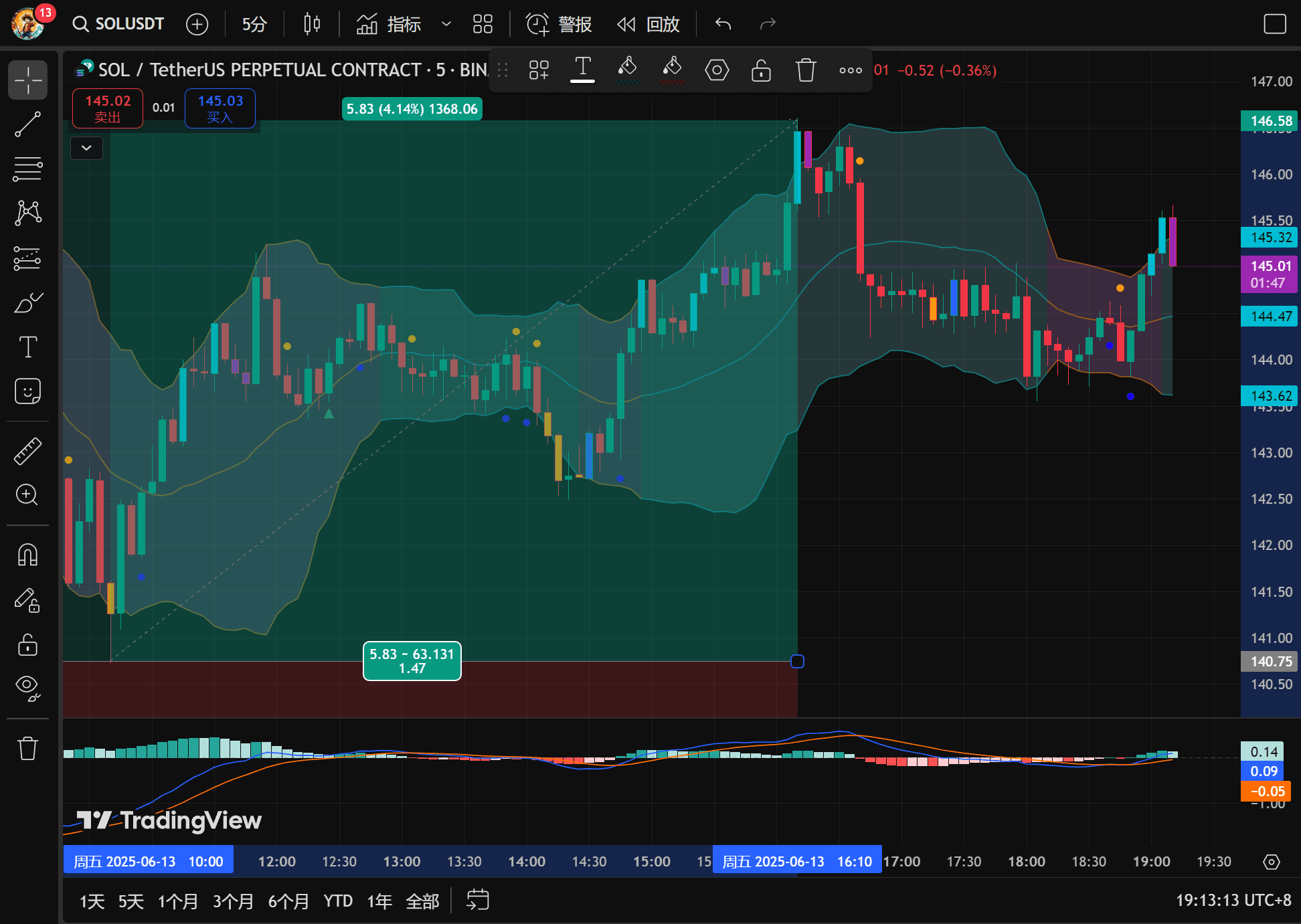Select the 1天 date range
This screenshot has width=1301, height=924.
click(92, 901)
